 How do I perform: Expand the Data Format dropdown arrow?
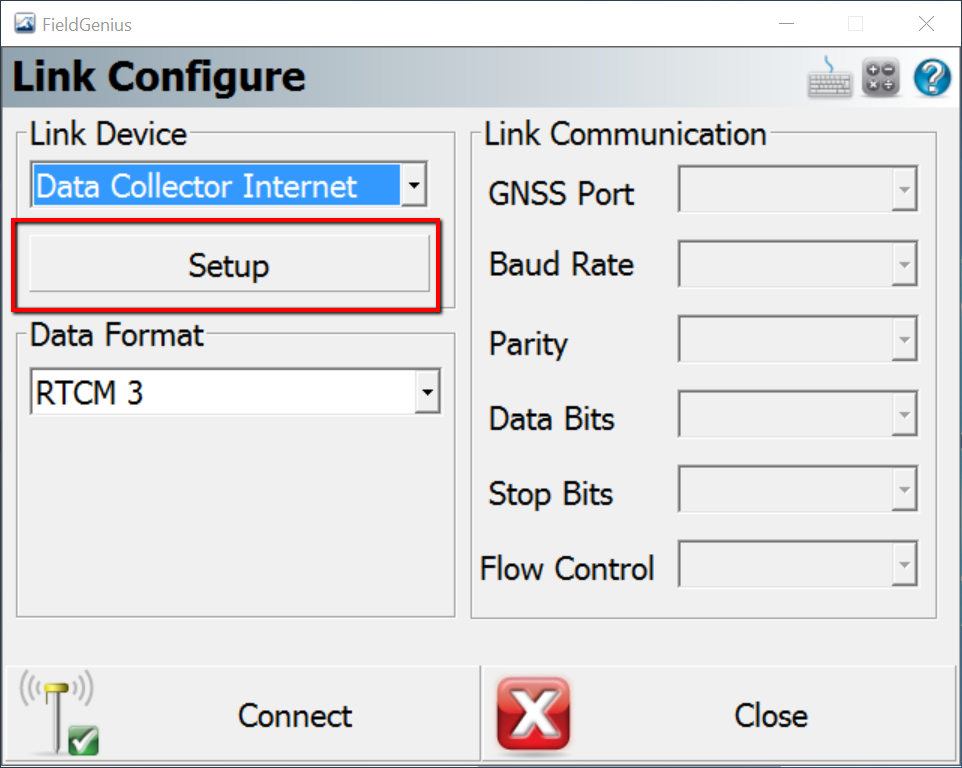pos(428,392)
